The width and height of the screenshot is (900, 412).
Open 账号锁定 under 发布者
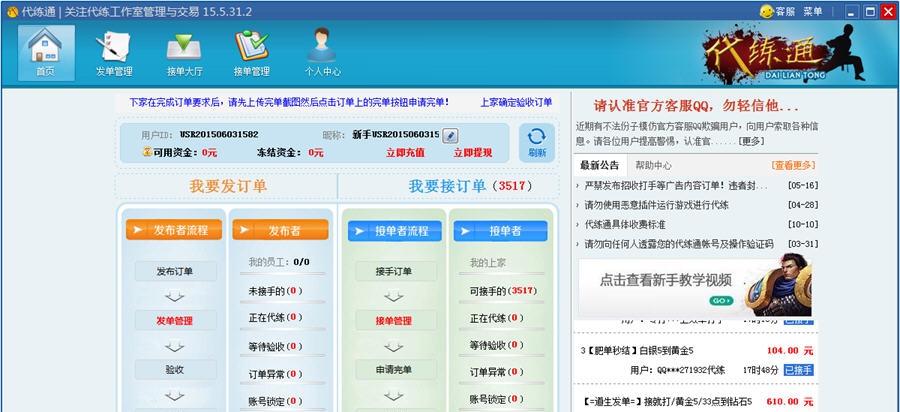coord(276,401)
